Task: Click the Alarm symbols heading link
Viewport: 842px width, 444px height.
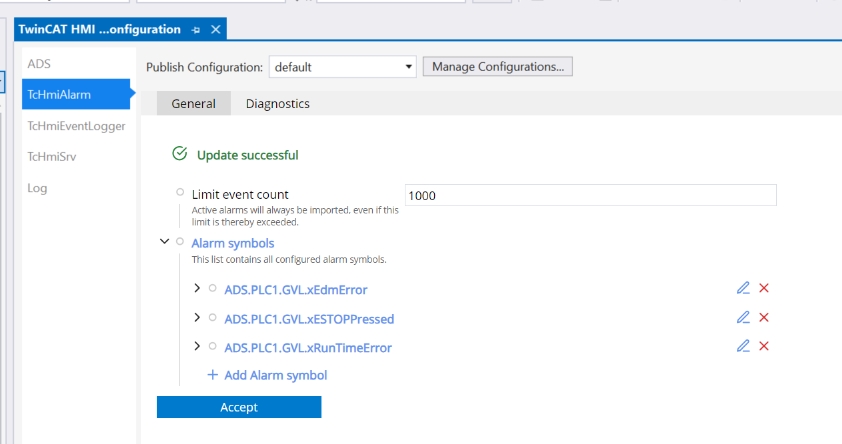Action: coord(233,243)
